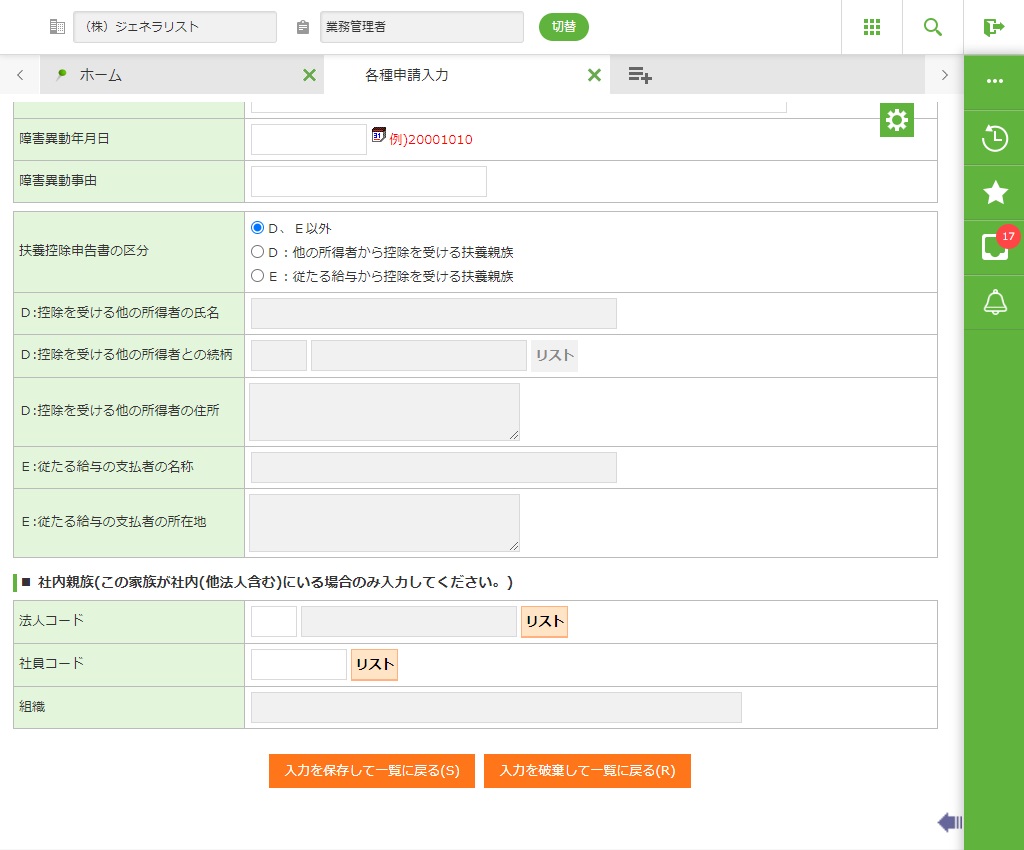
Task: Open history clock icon in sidebar
Action: coord(995,138)
